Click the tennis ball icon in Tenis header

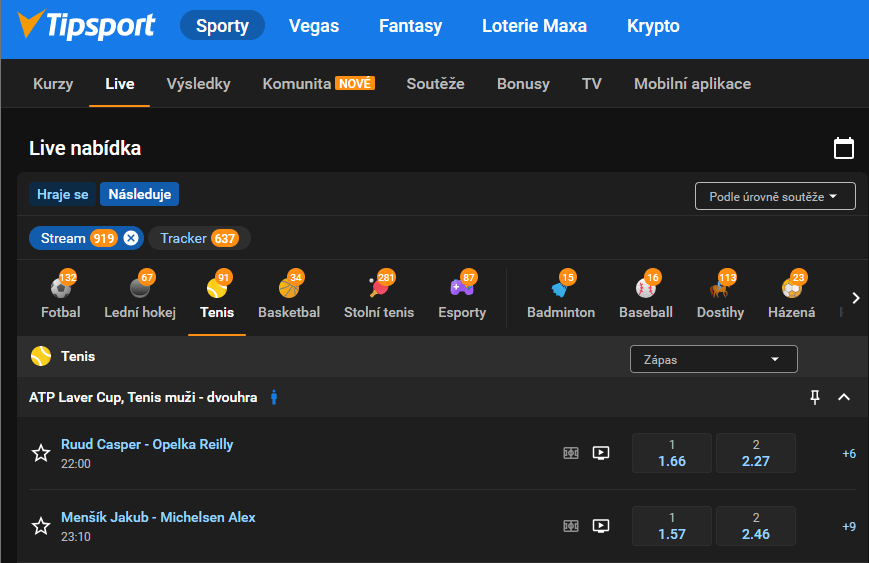tap(41, 356)
